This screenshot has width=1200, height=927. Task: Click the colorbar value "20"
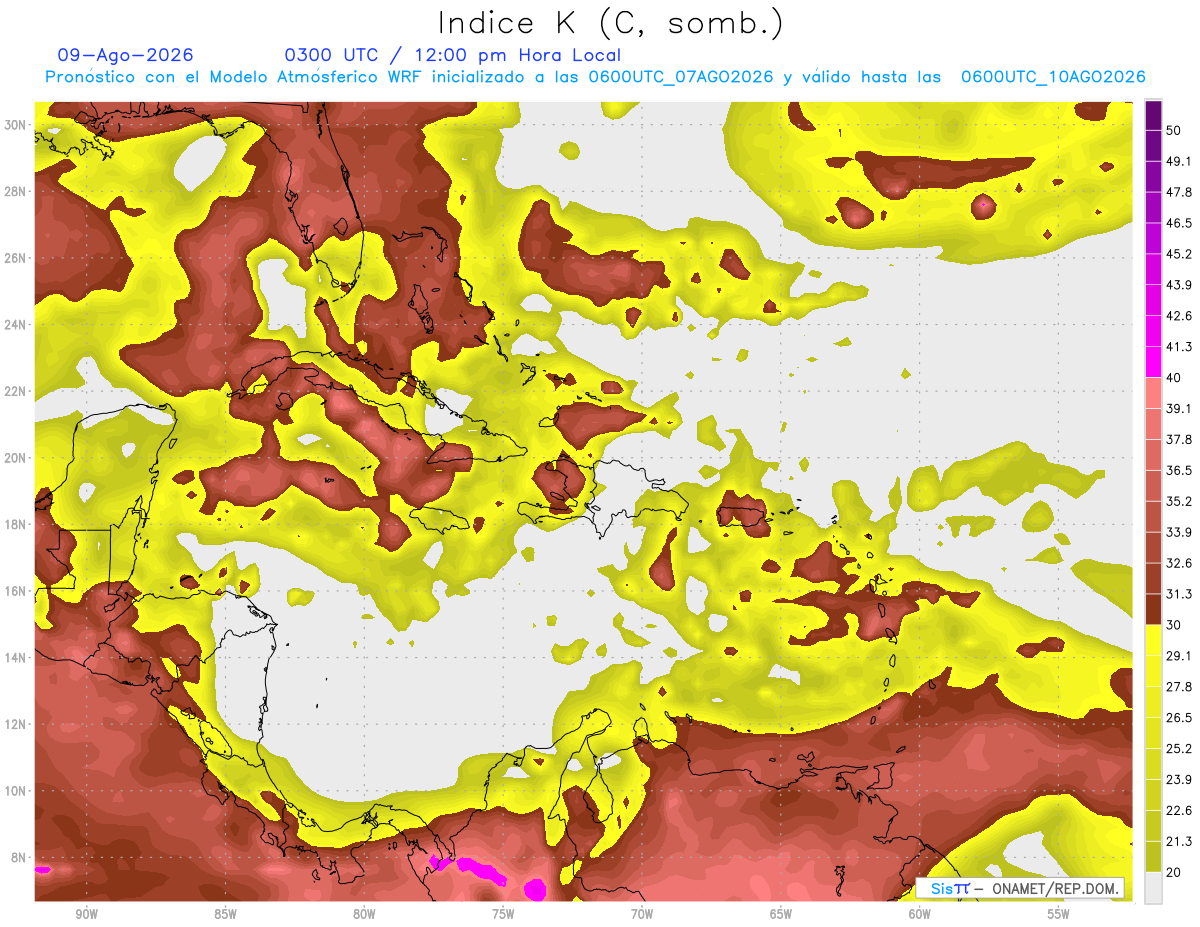click(1175, 872)
